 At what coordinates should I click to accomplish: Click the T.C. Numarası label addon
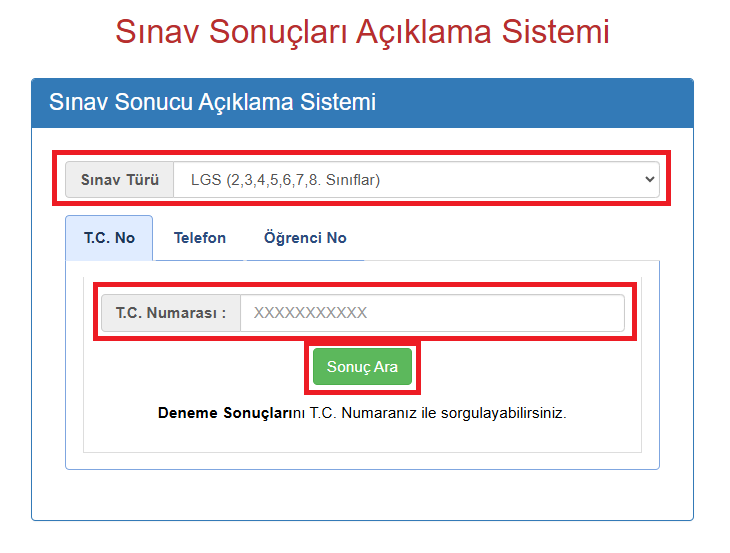pos(171,313)
